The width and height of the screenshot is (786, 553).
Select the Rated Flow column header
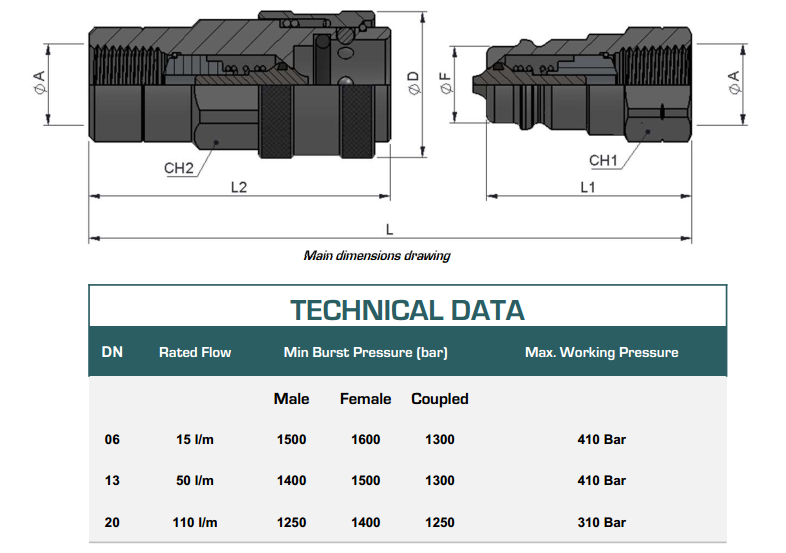pos(195,352)
